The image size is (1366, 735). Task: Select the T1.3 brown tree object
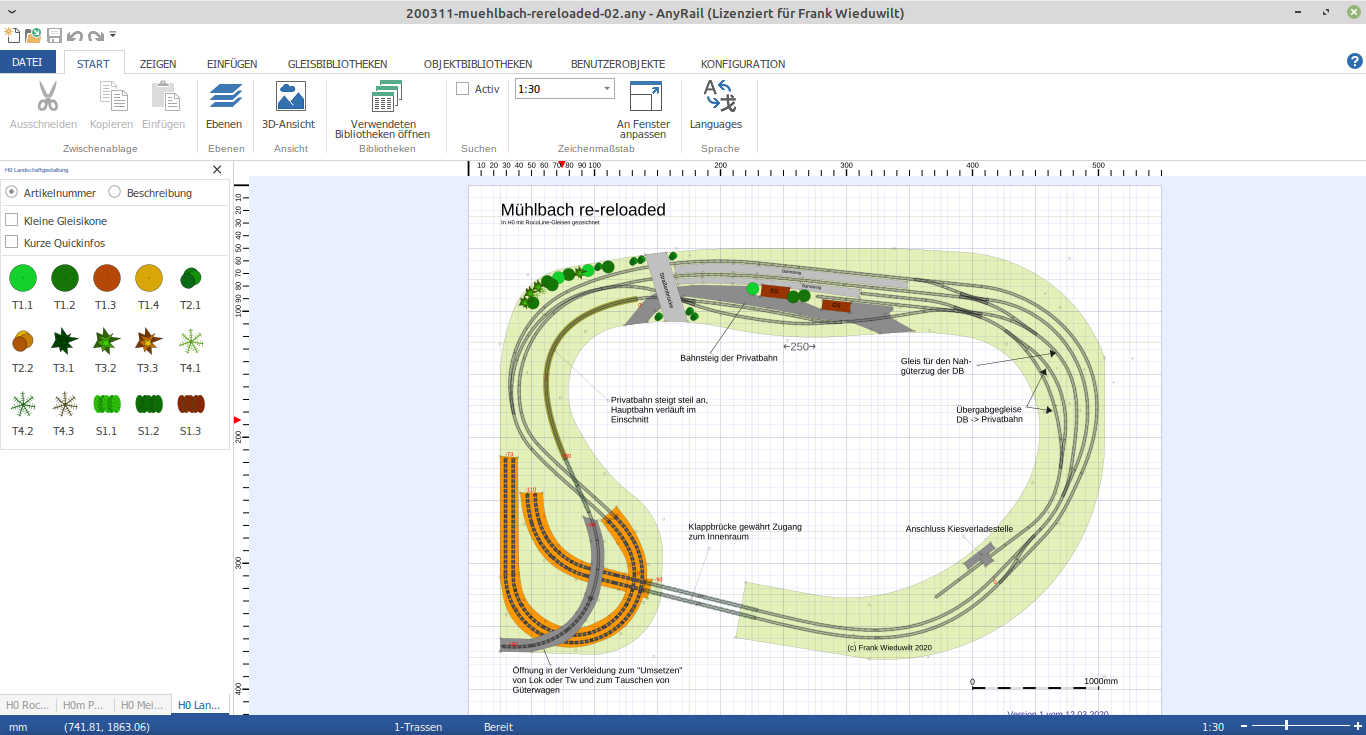107,278
